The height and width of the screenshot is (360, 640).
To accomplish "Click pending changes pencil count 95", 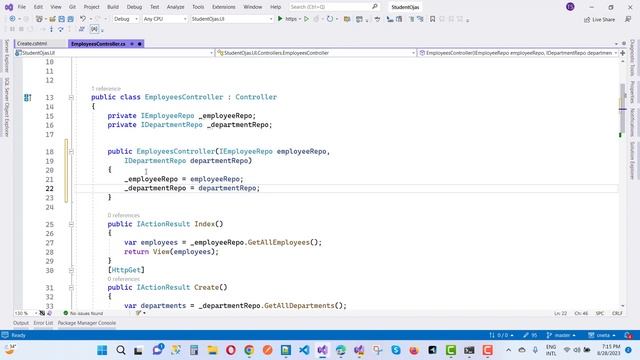I will tap(530, 335).
